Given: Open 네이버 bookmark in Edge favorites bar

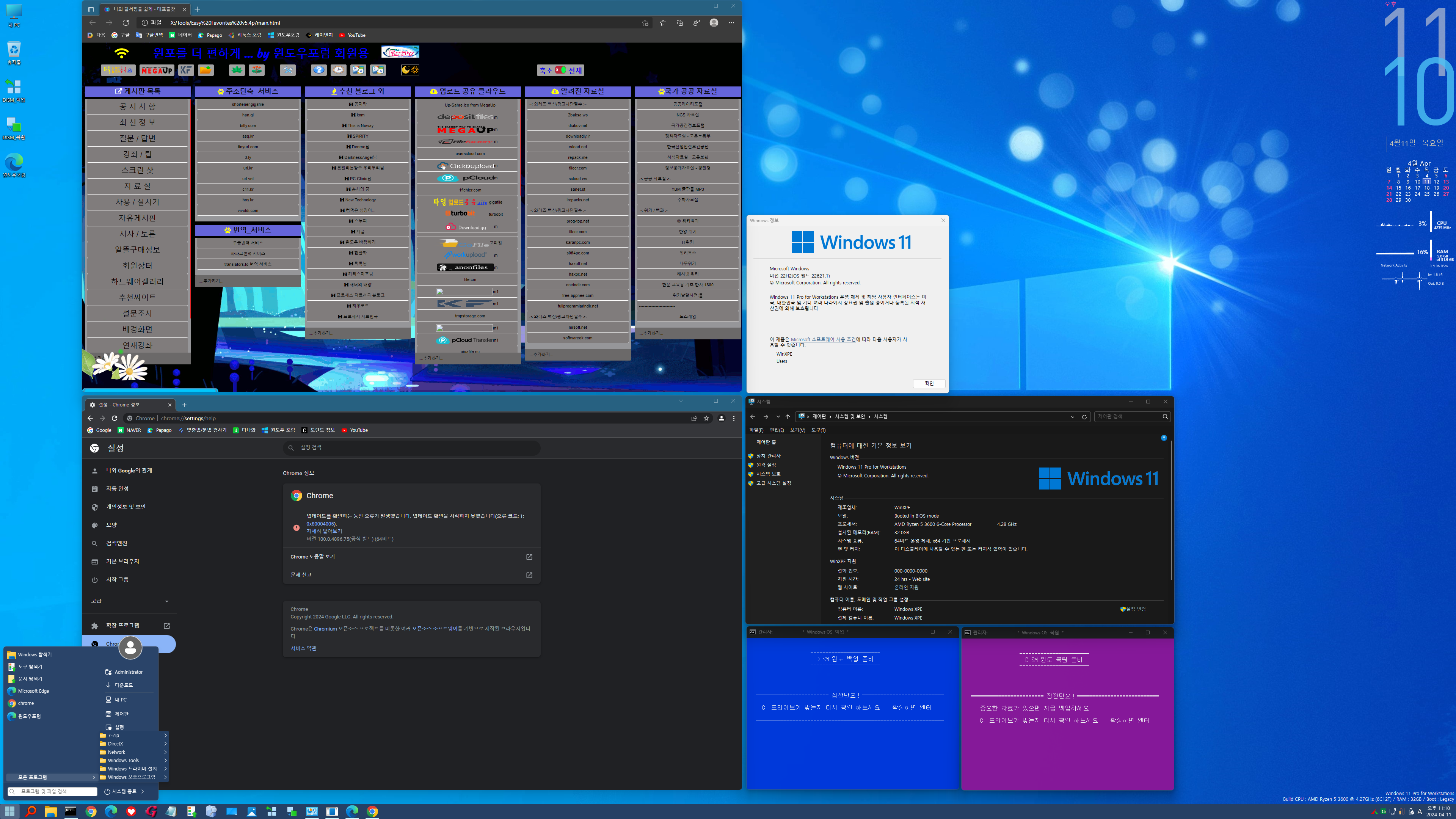Looking at the screenshot, I should (x=181, y=35).
